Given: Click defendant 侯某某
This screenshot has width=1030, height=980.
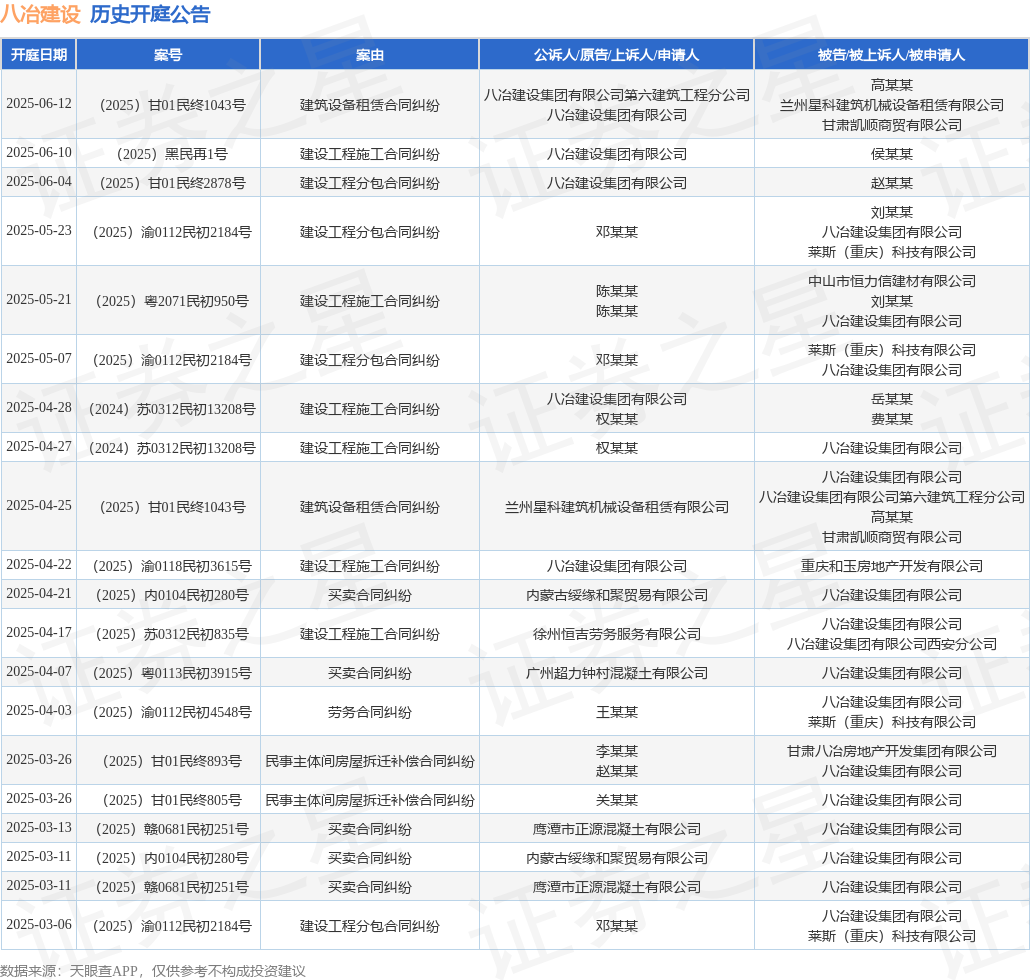Looking at the screenshot, I should pyautogui.click(x=891, y=154).
